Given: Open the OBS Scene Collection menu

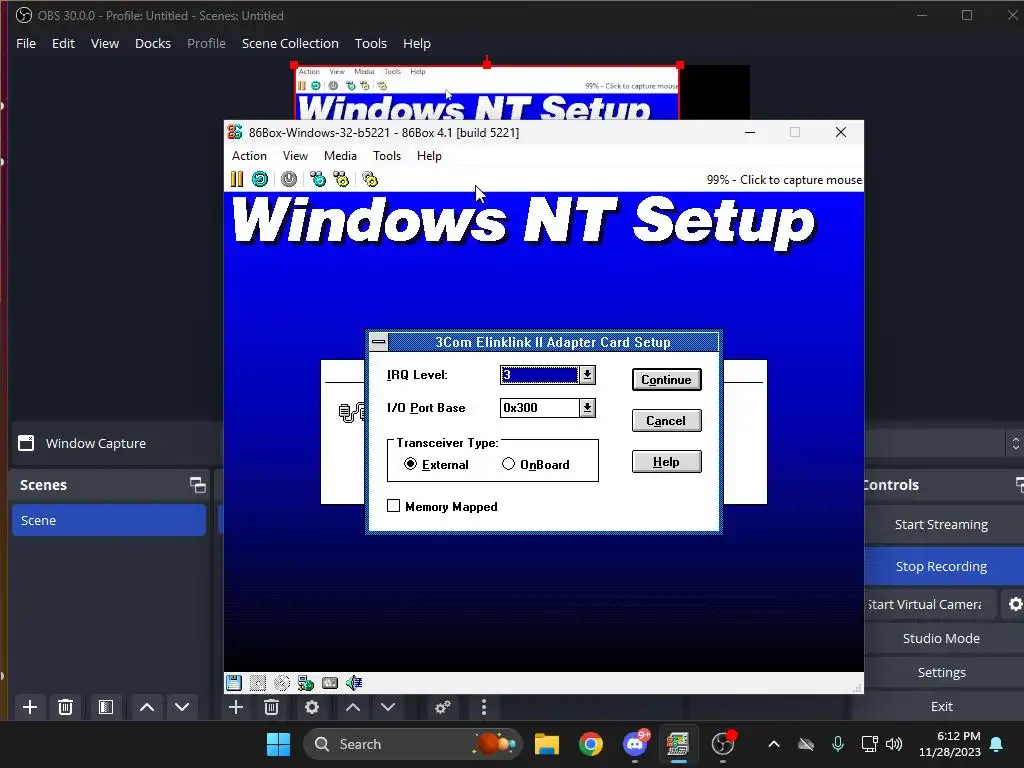Looking at the screenshot, I should (x=290, y=43).
